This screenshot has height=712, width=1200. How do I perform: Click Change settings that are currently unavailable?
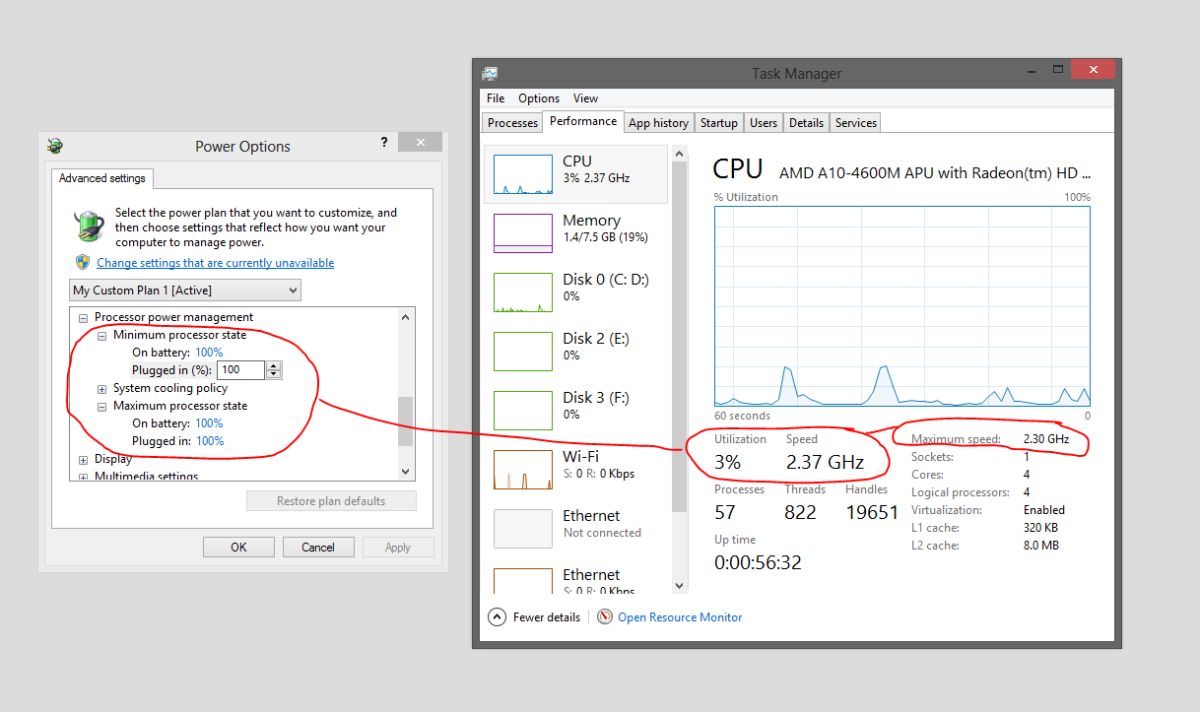point(215,263)
